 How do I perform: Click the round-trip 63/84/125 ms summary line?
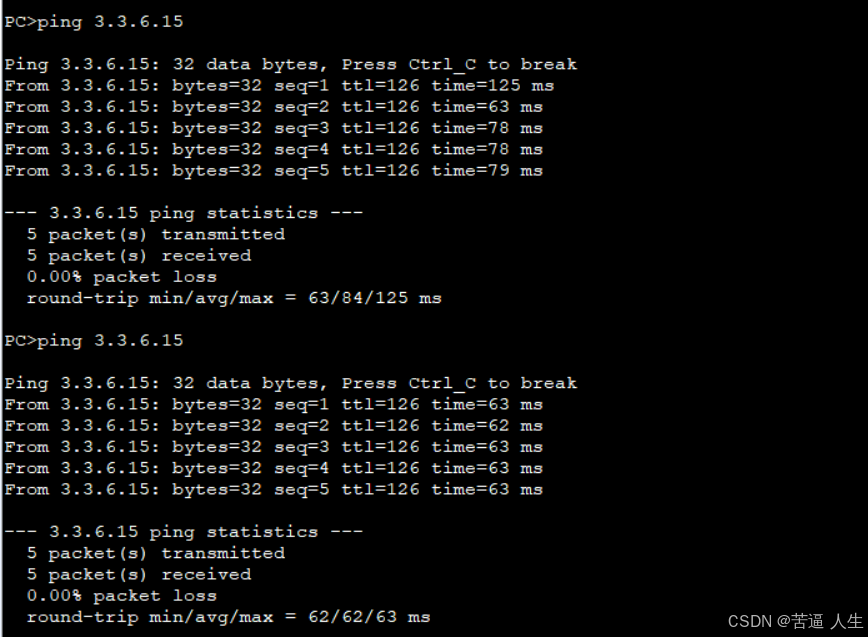click(x=234, y=298)
